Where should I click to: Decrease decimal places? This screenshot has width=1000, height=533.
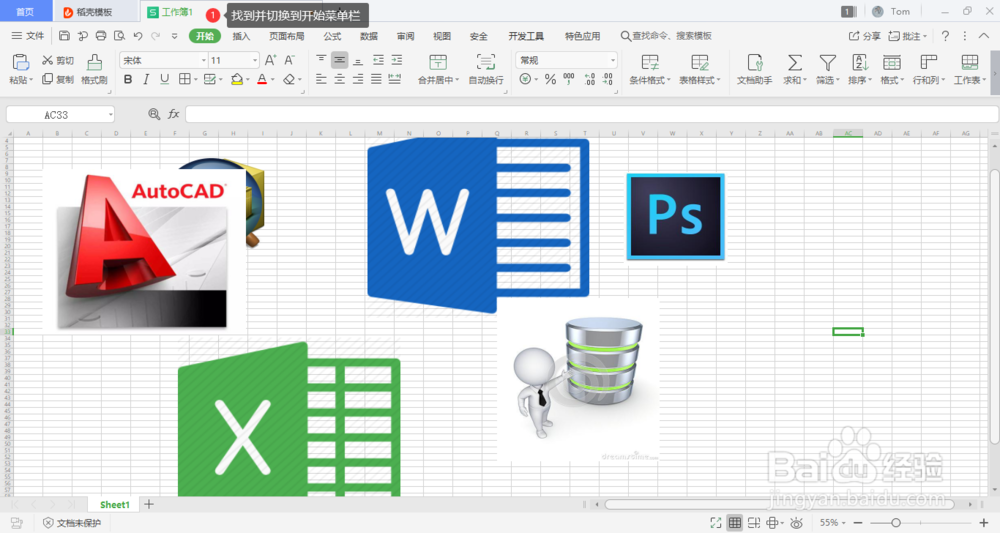click(608, 80)
